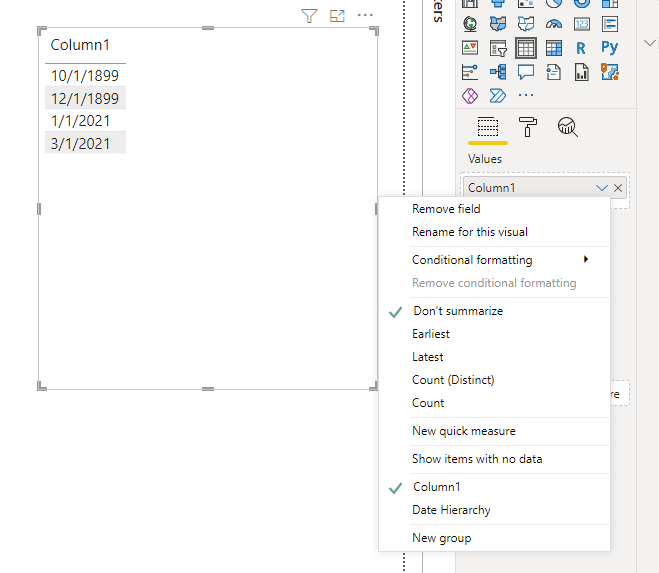The height and width of the screenshot is (573, 659).
Task: Select the Key influencers visual
Action: [470, 72]
